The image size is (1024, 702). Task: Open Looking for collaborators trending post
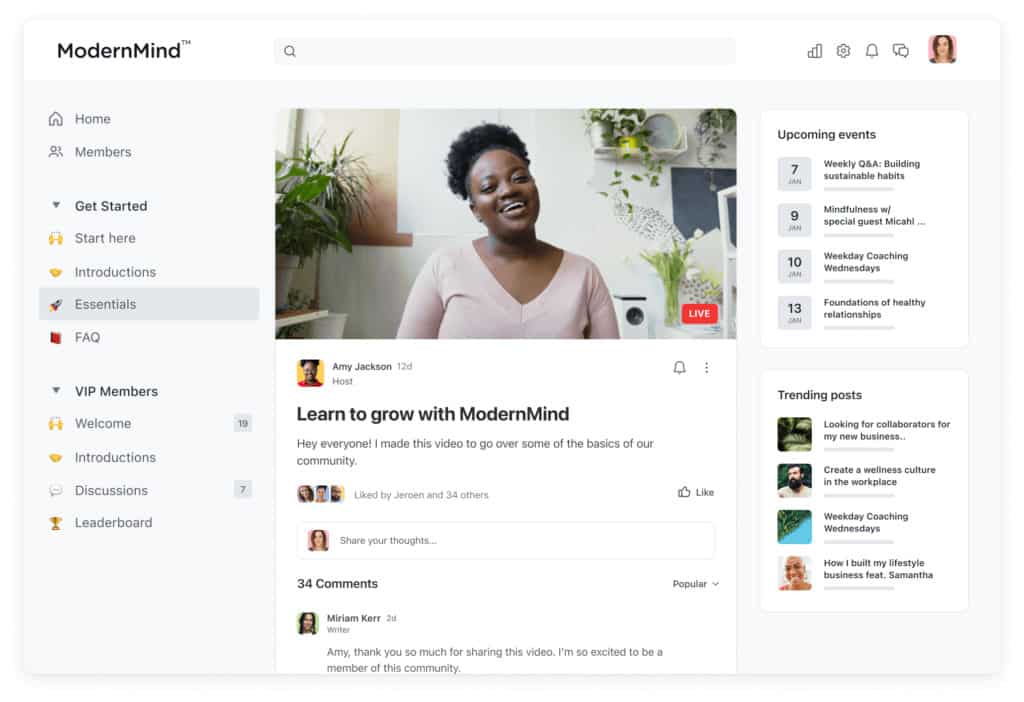click(887, 430)
